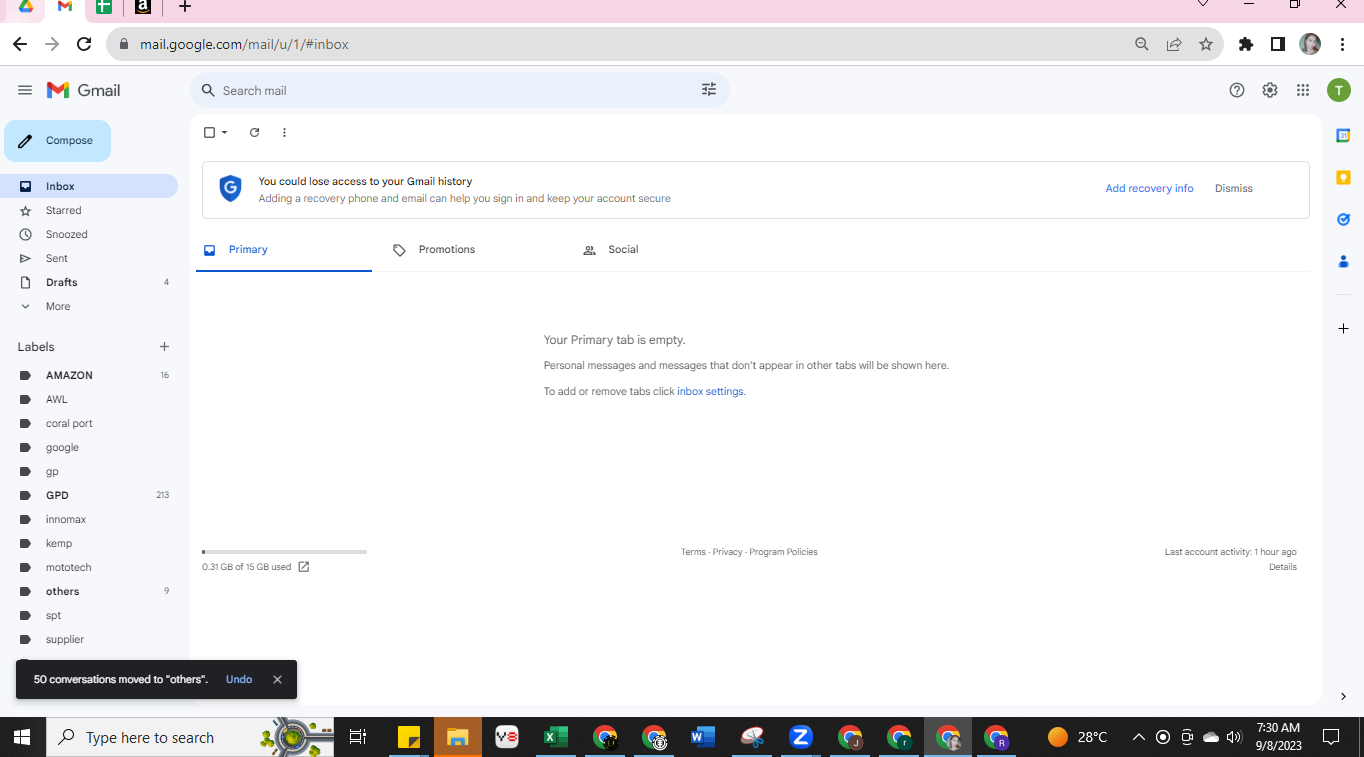The height and width of the screenshot is (757, 1364).
Task: Open Google Keep side panel icon
Action: coord(1343,177)
